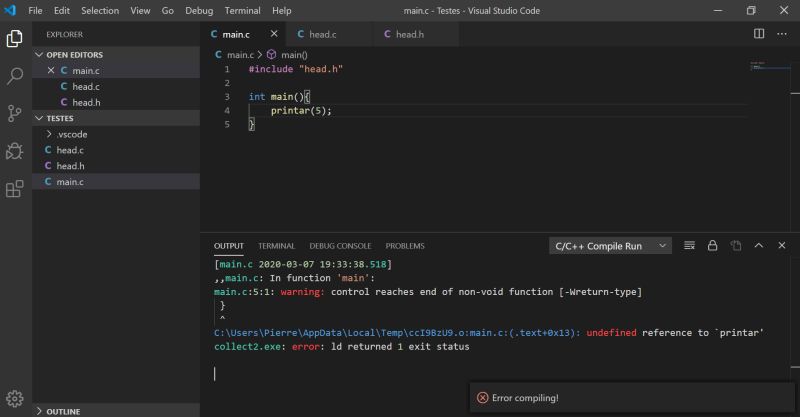Open the Terminal menu
800x417 pixels.
(242, 10)
